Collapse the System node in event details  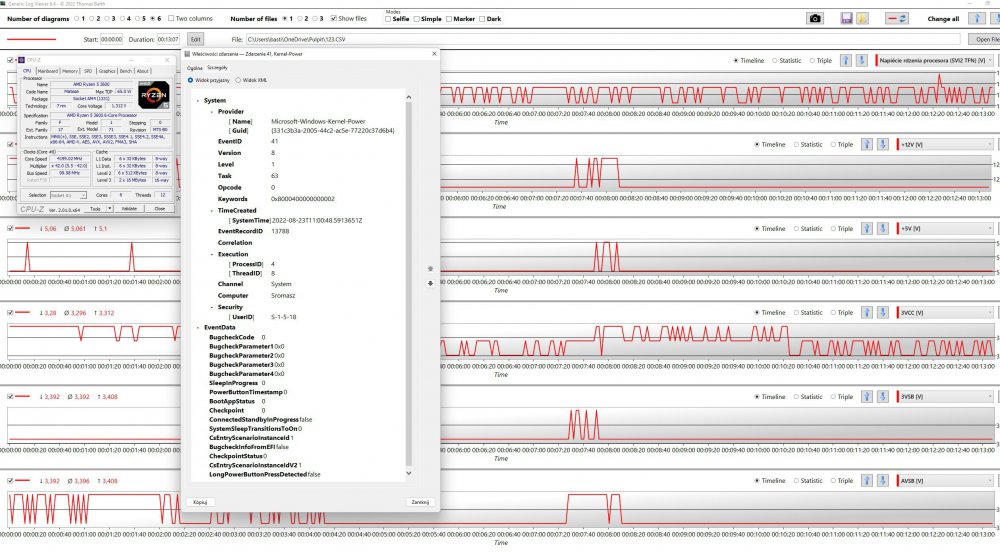(x=198, y=101)
